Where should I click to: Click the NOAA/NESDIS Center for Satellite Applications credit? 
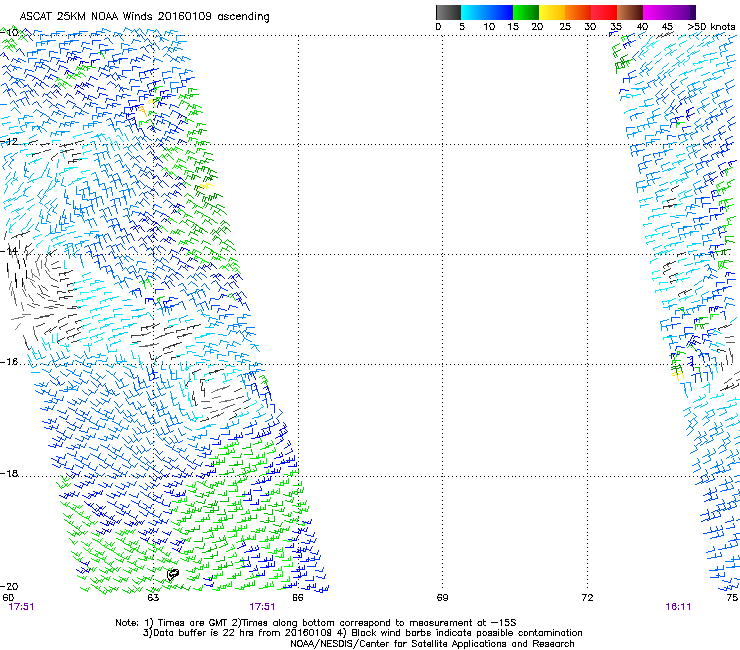432,644
